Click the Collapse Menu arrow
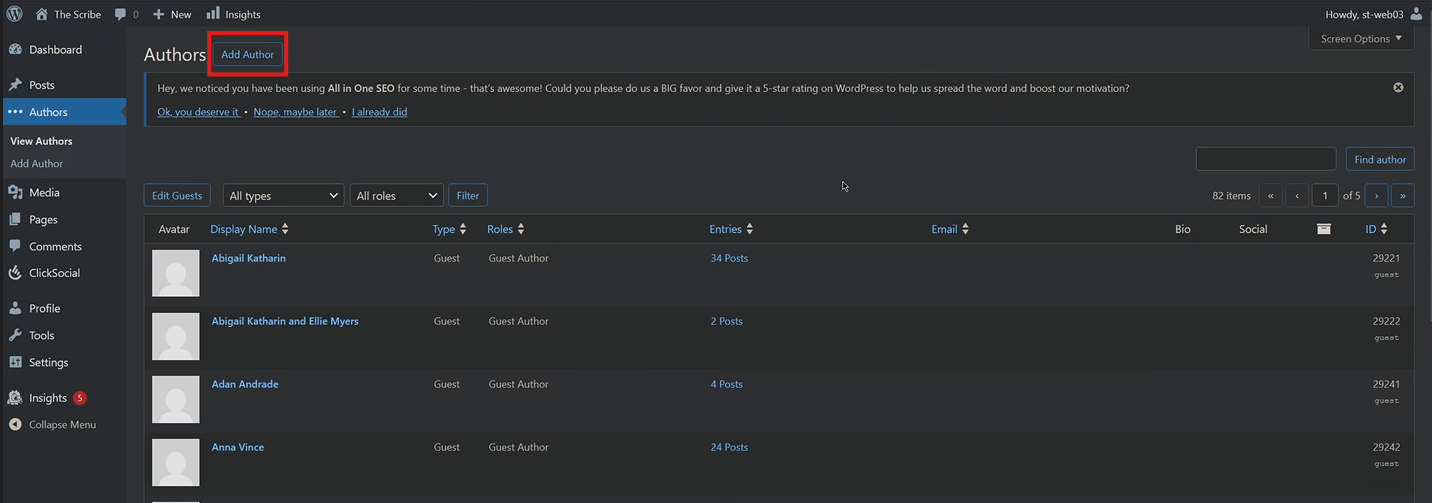Image resolution: width=1432 pixels, height=503 pixels. click(x=15, y=424)
